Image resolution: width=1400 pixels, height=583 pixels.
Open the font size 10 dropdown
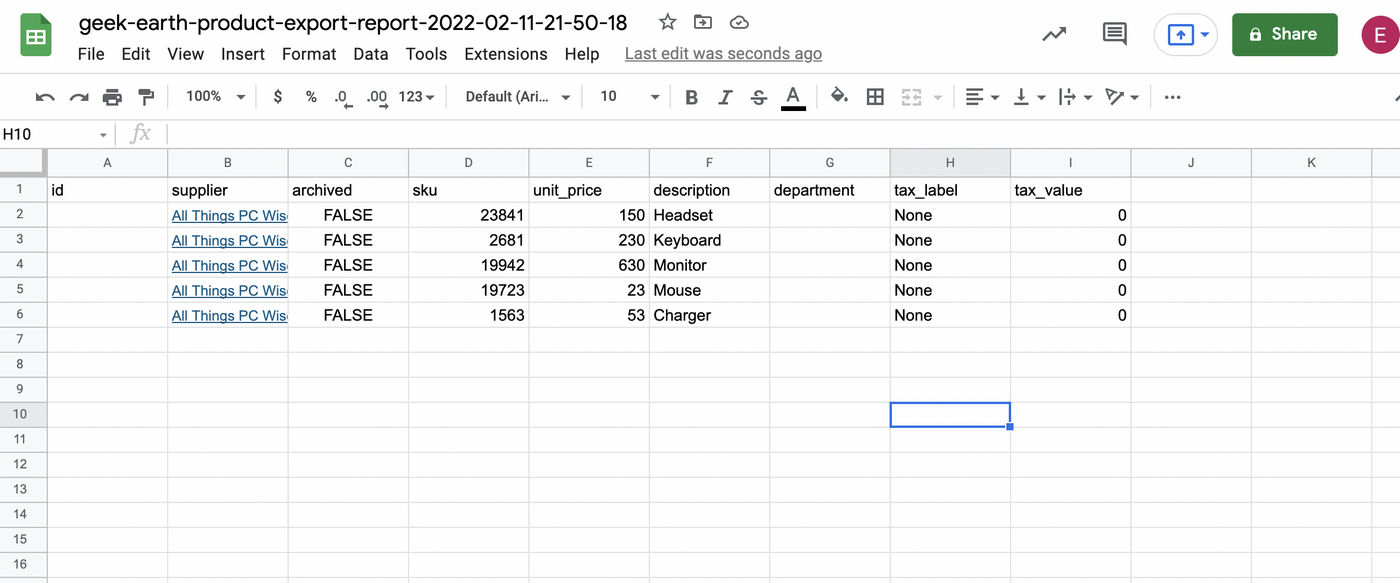629,97
